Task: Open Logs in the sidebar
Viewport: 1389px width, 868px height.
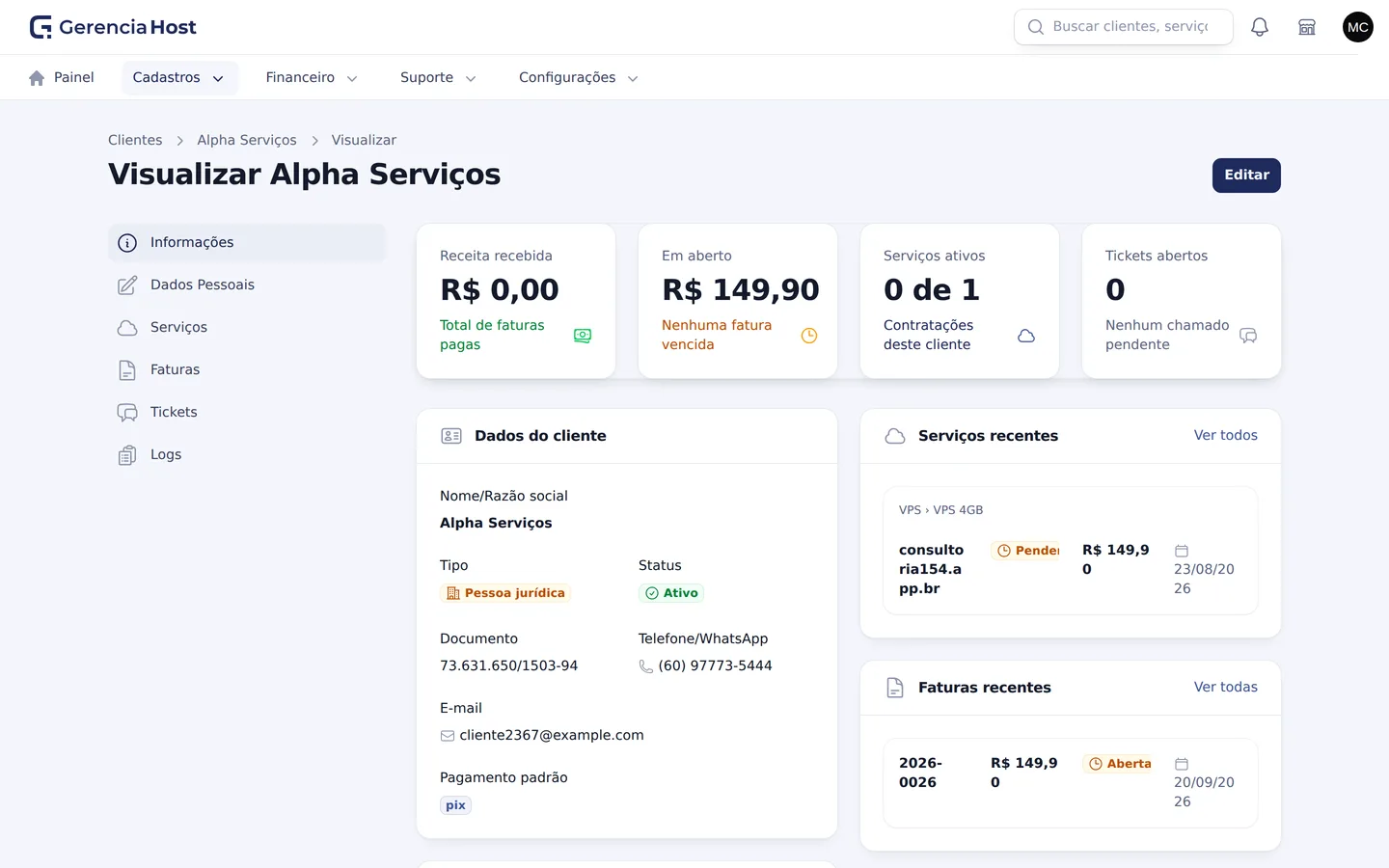Action: pyautogui.click(x=247, y=455)
